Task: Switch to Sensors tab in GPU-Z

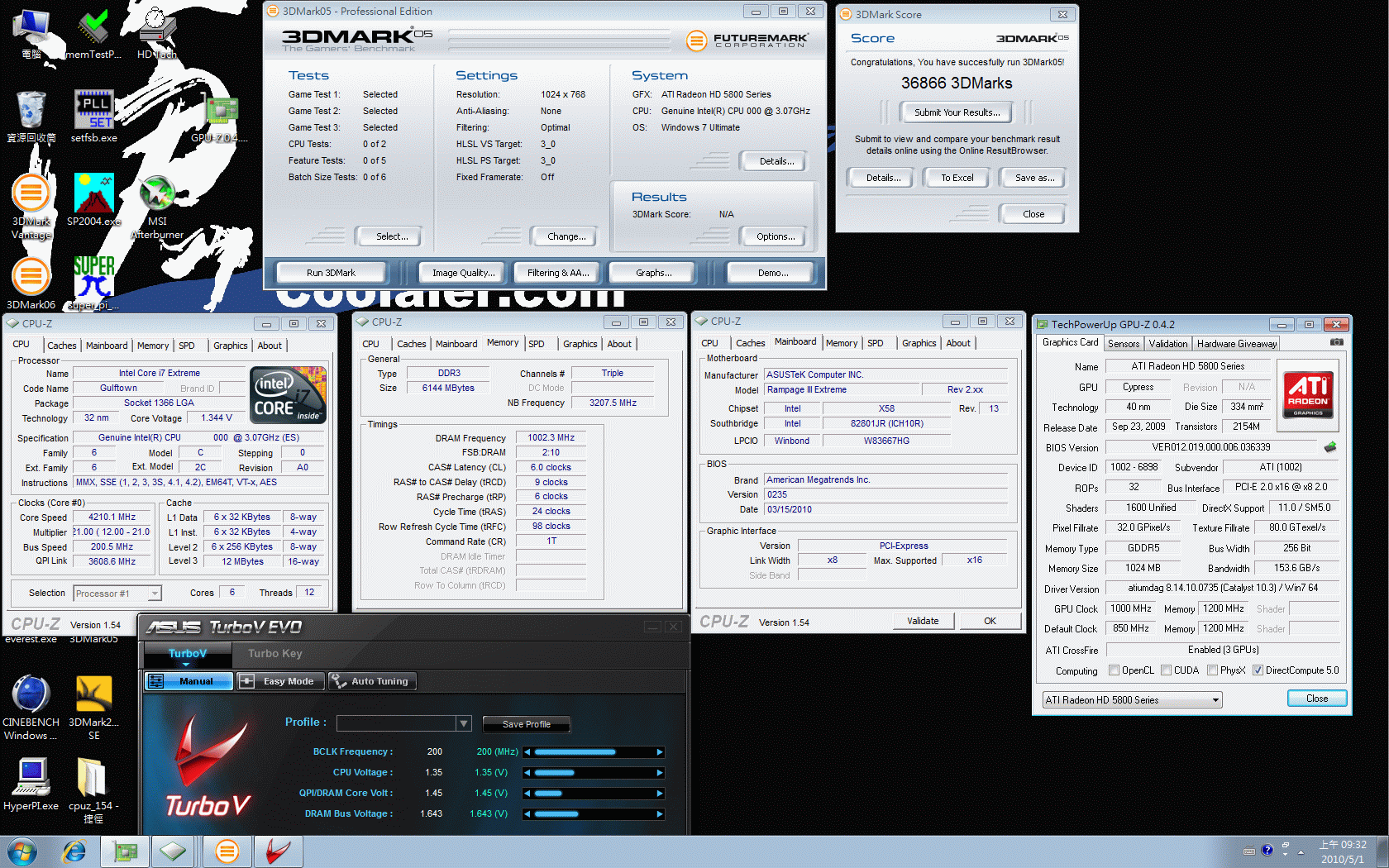Action: coord(1124,344)
